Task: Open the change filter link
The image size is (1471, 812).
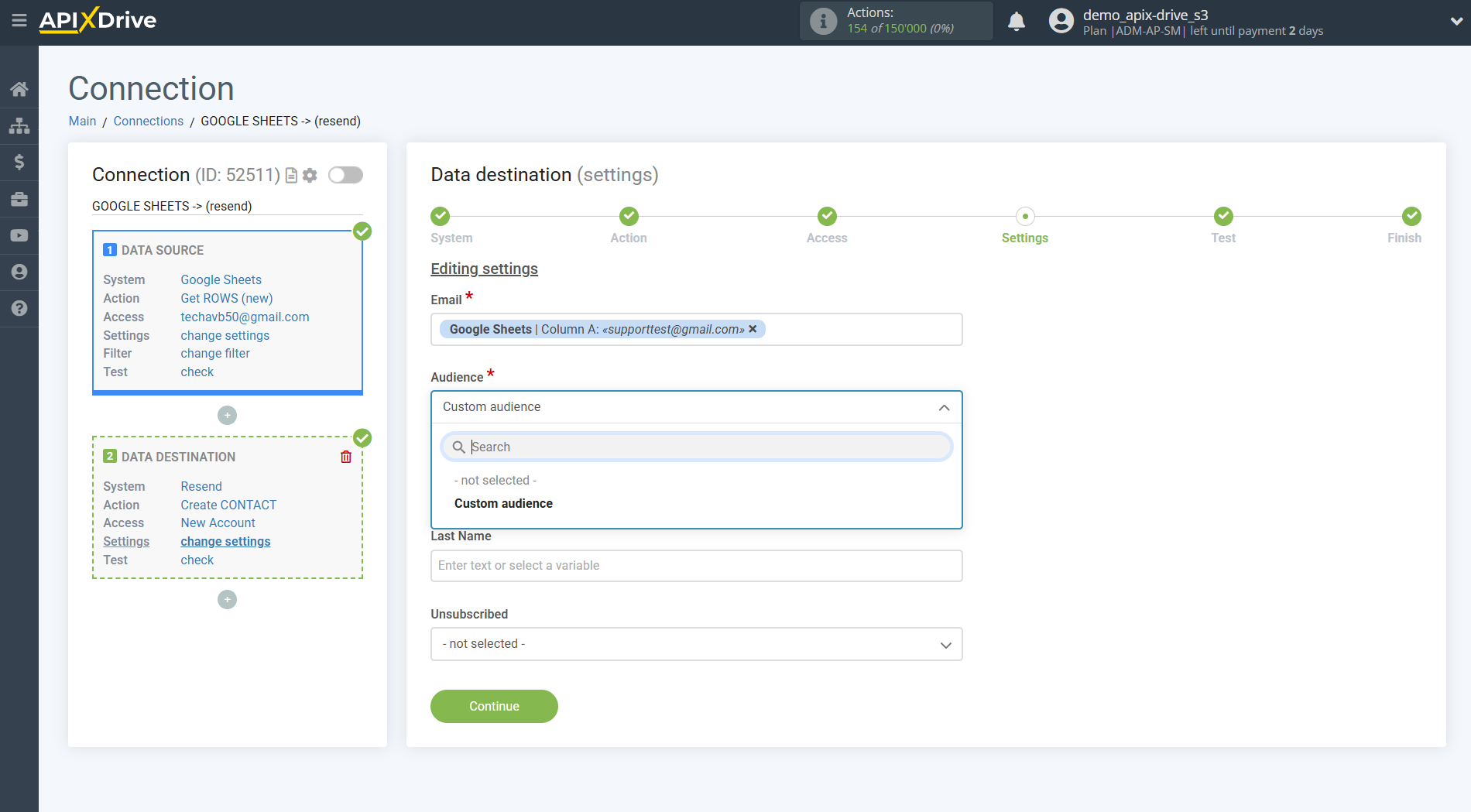Action: (214, 353)
